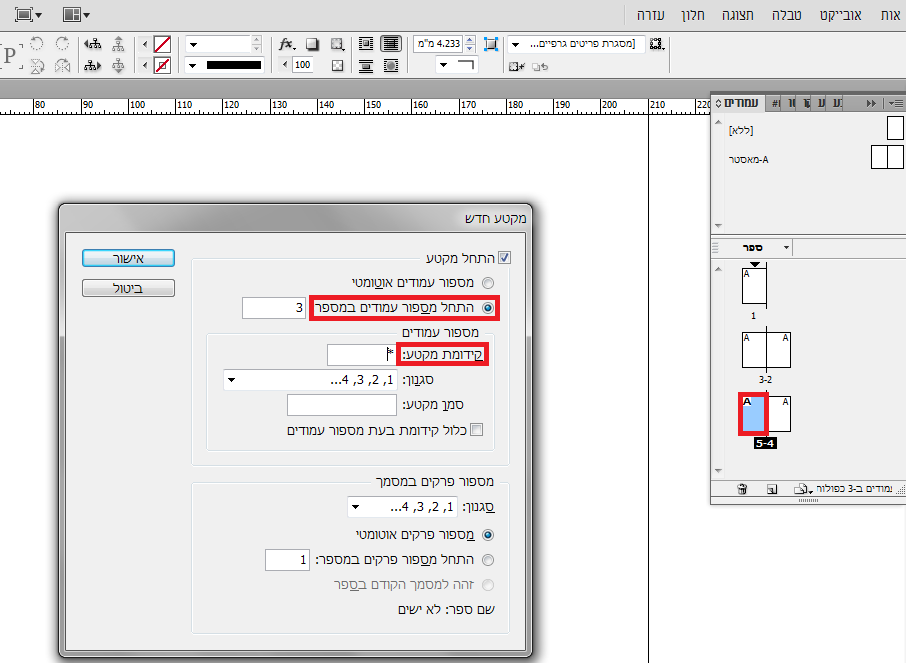The width and height of the screenshot is (906, 663).
Task: Click the סמן מקטע input field
Action: coord(341,405)
